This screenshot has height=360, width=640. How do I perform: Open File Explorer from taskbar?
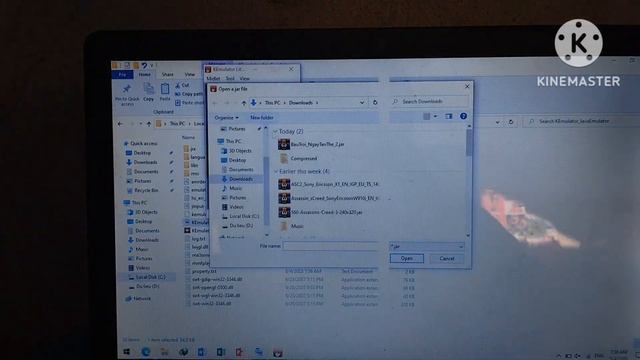pos(164,352)
